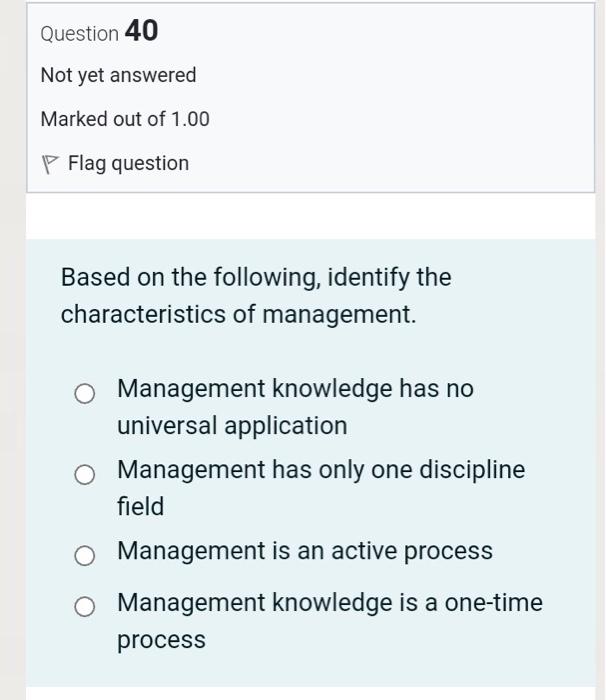The height and width of the screenshot is (700, 606).
Task: Click the Flag question link text
Action: (x=128, y=163)
